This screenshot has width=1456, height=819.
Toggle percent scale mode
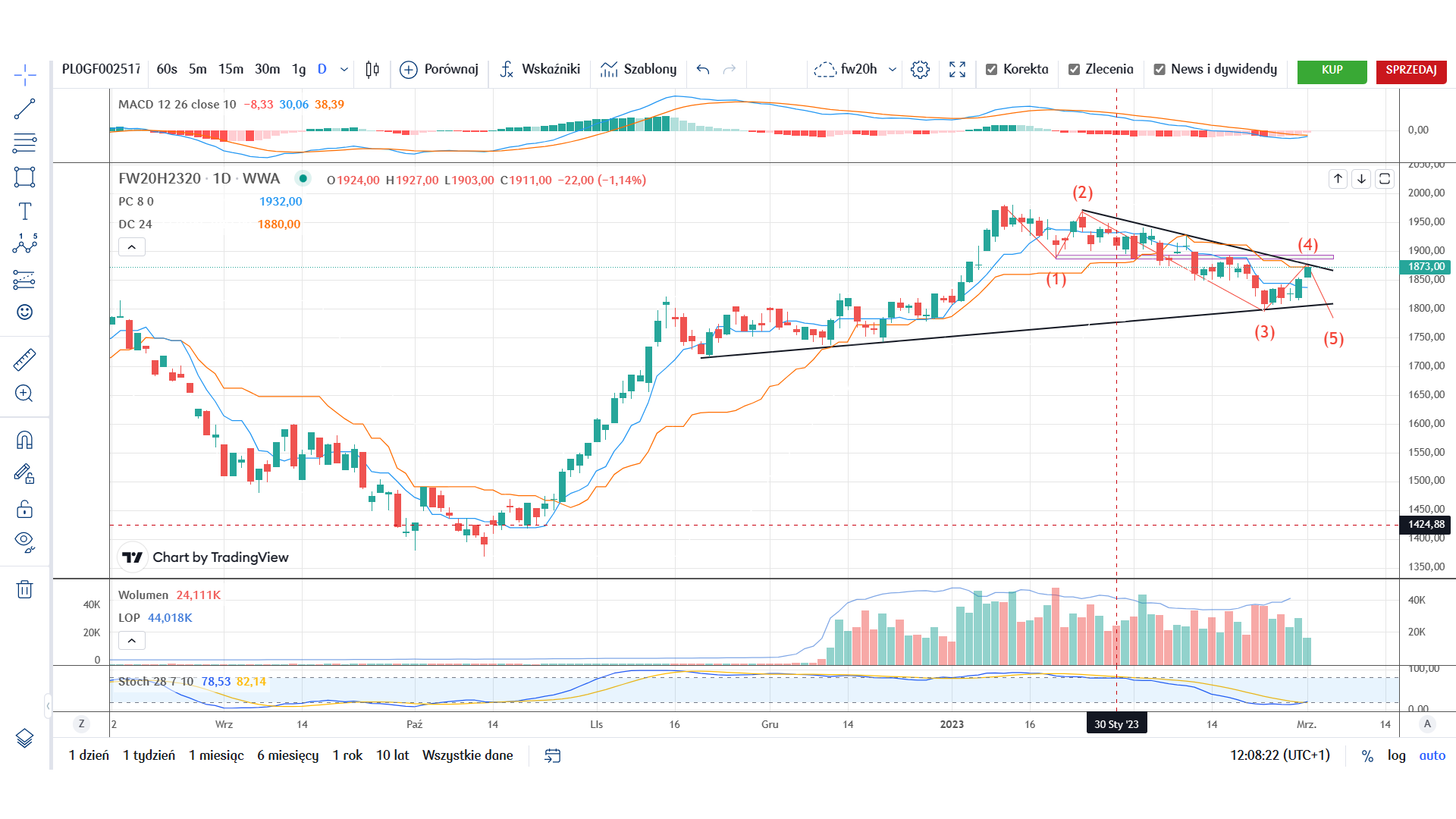(x=1367, y=756)
